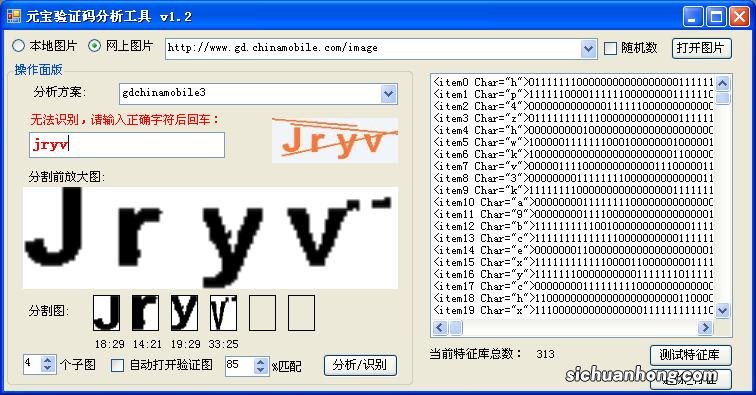Click the feature list scroll right arrow
The width and height of the screenshot is (756, 395).
pos(705,328)
